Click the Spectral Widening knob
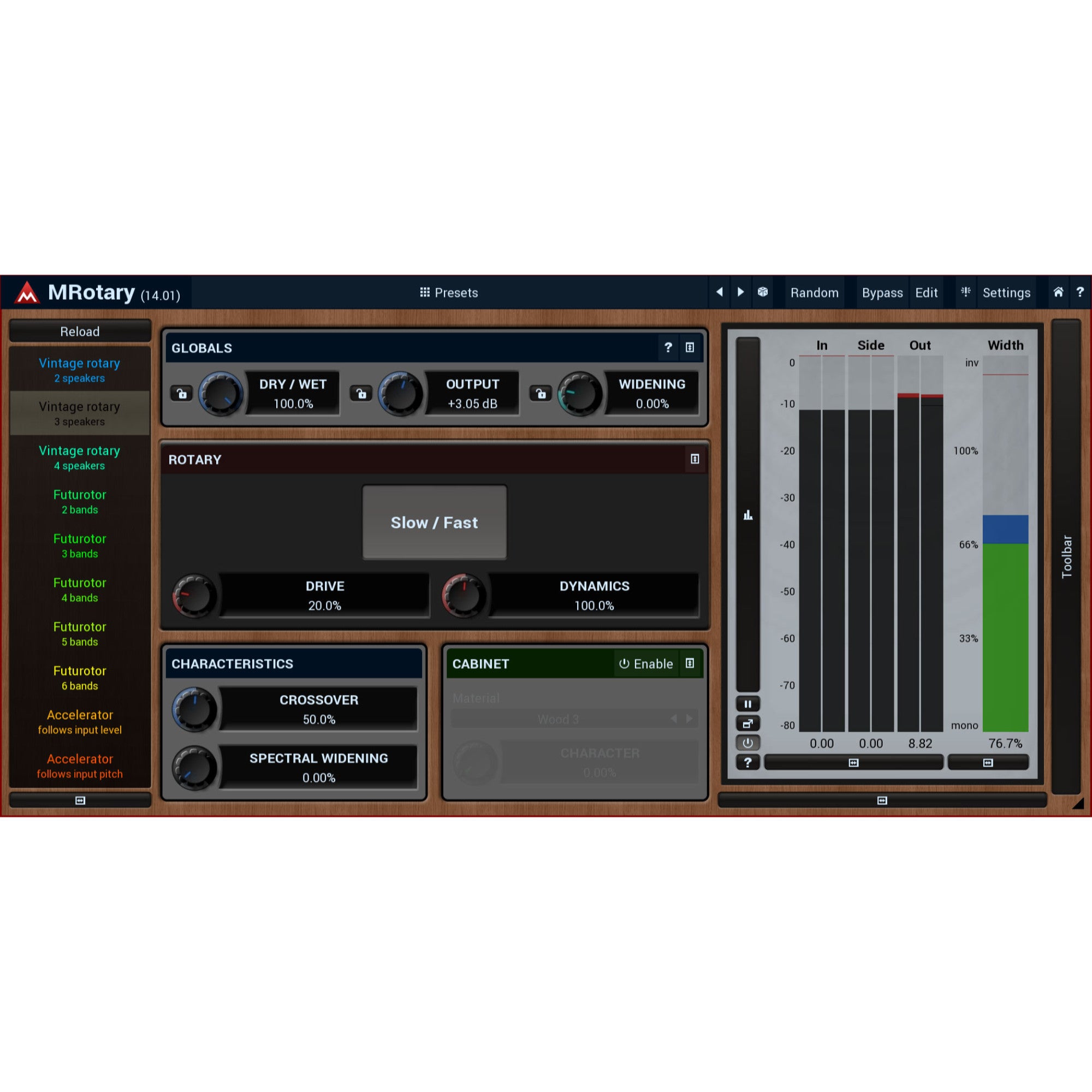The width and height of the screenshot is (1092, 1092). (x=194, y=768)
